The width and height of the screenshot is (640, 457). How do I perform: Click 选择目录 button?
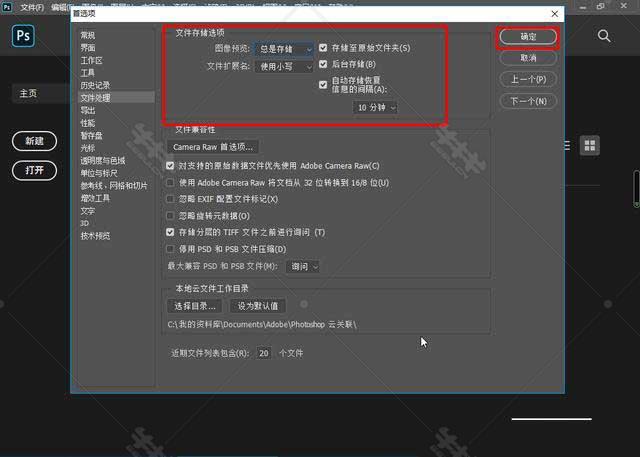[195, 306]
